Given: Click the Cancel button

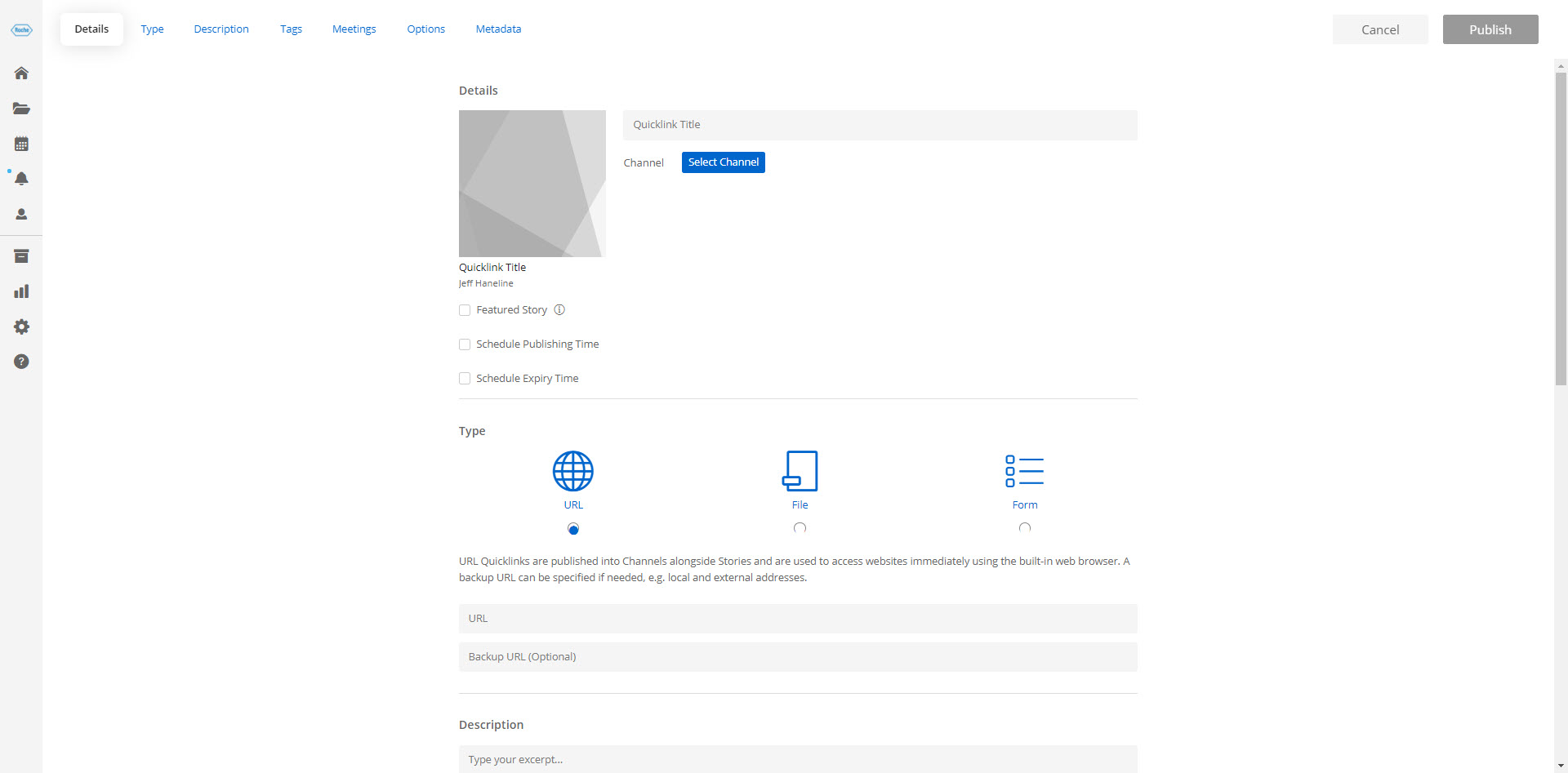Looking at the screenshot, I should (x=1380, y=29).
